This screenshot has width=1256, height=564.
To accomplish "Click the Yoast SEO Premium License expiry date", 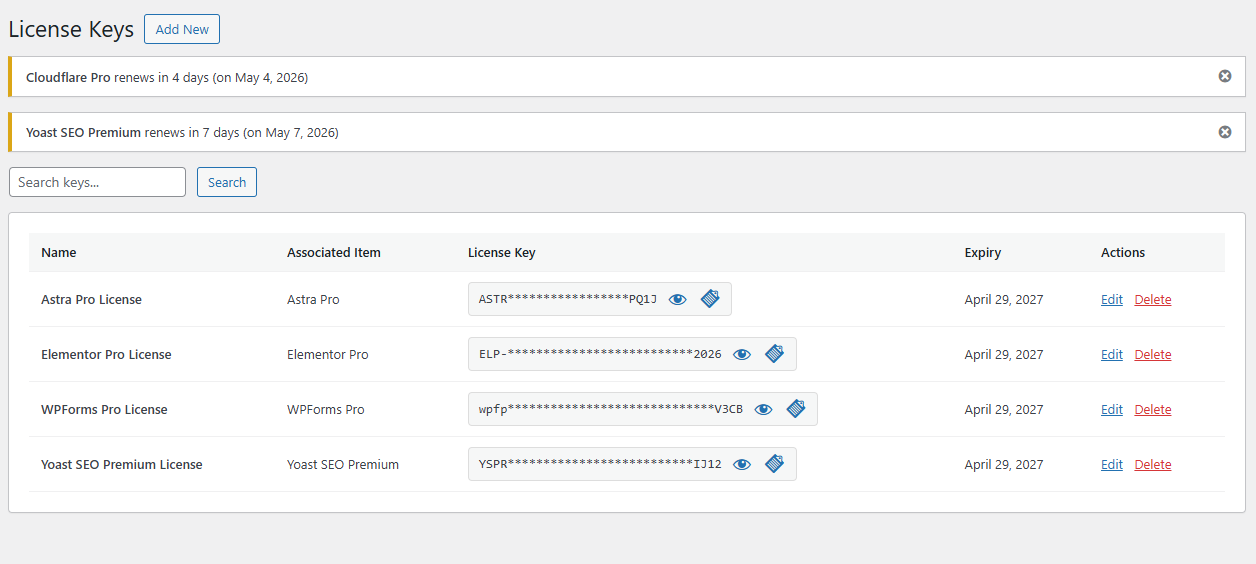I will pos(1004,464).
